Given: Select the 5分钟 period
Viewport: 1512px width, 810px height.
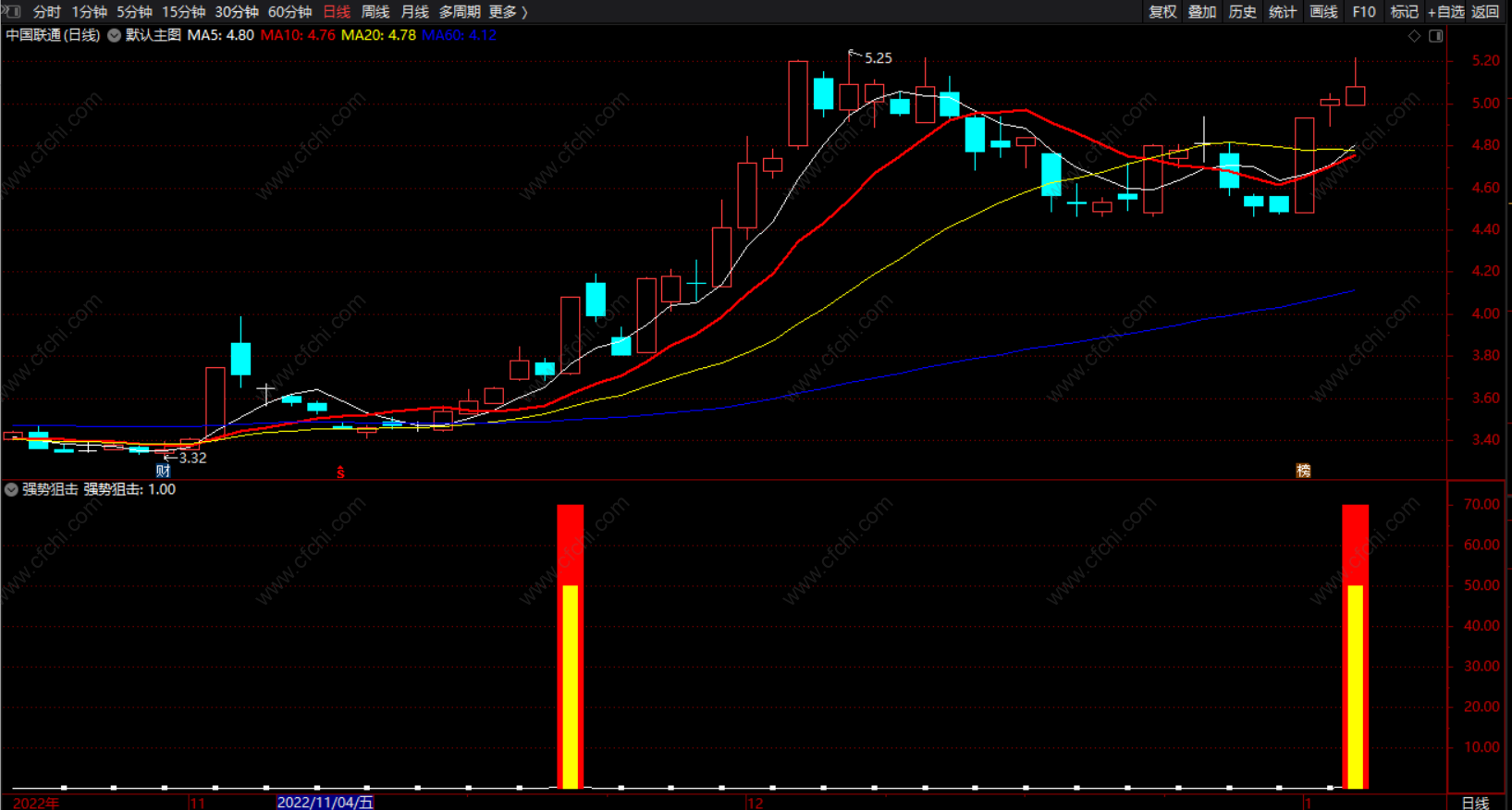Looking at the screenshot, I should coord(134,12).
